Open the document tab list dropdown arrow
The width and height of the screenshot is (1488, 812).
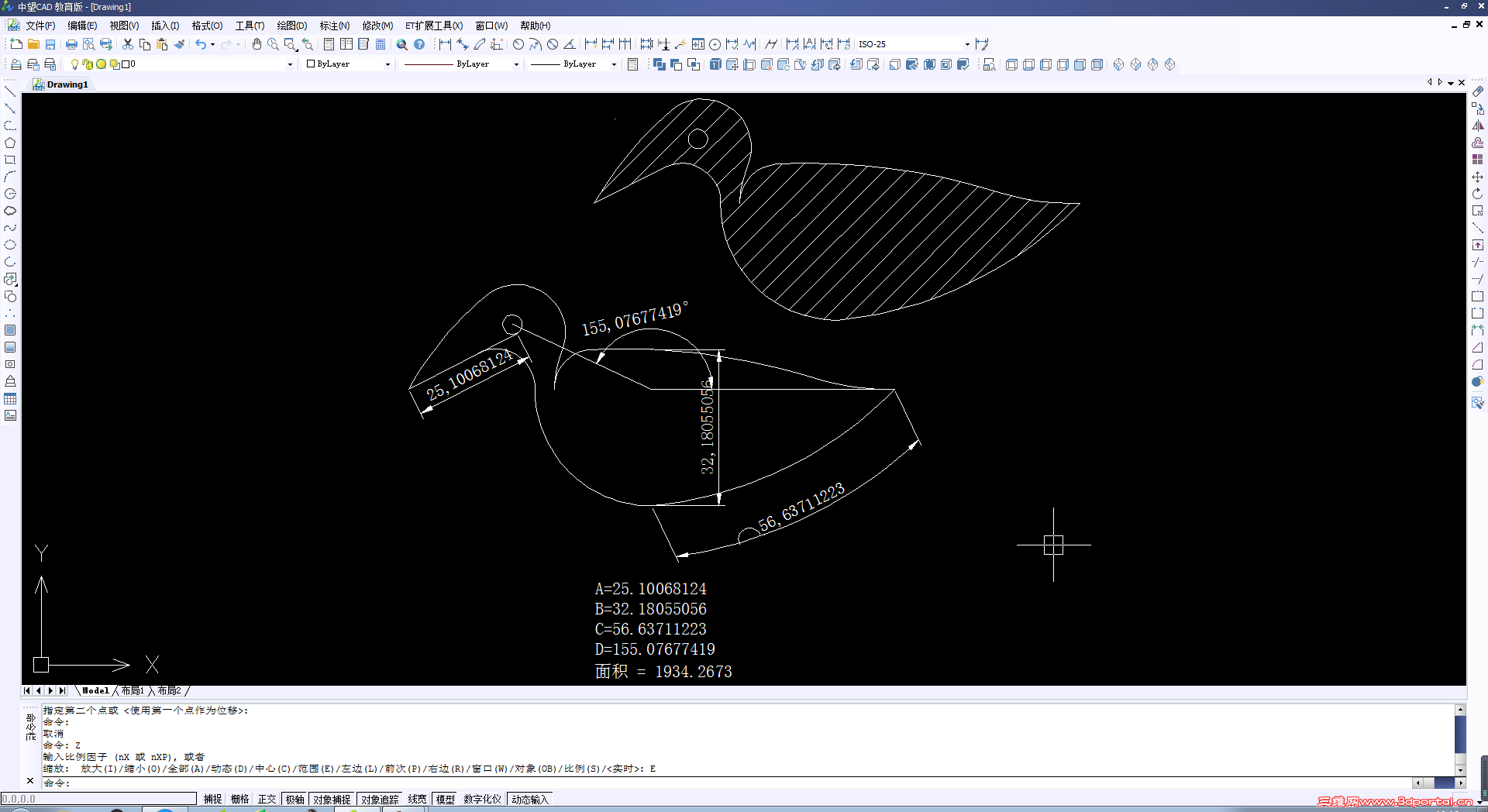1451,82
